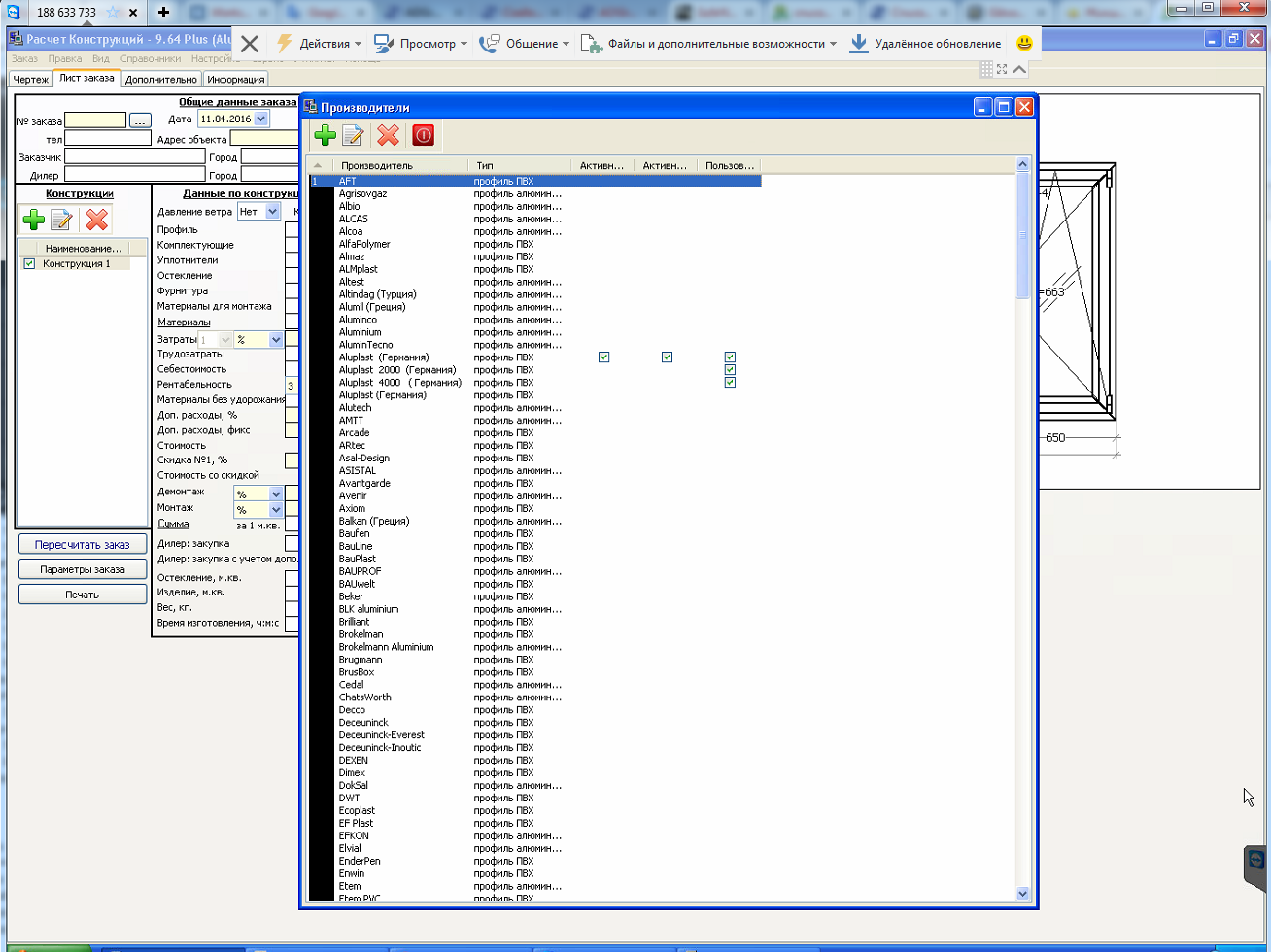Image resolution: width=1271 pixels, height=952 pixels.
Task: Switch to the Чертеж tab
Action: (x=30, y=80)
